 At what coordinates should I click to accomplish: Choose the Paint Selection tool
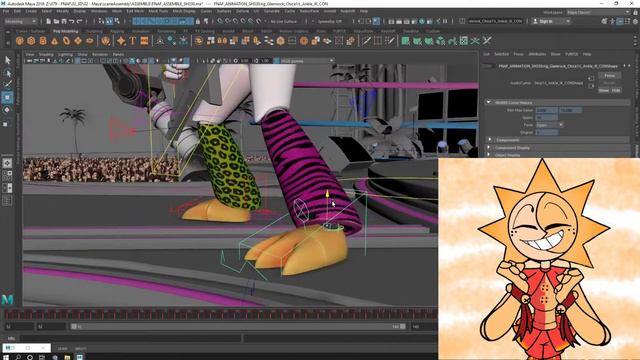[x=7, y=85]
